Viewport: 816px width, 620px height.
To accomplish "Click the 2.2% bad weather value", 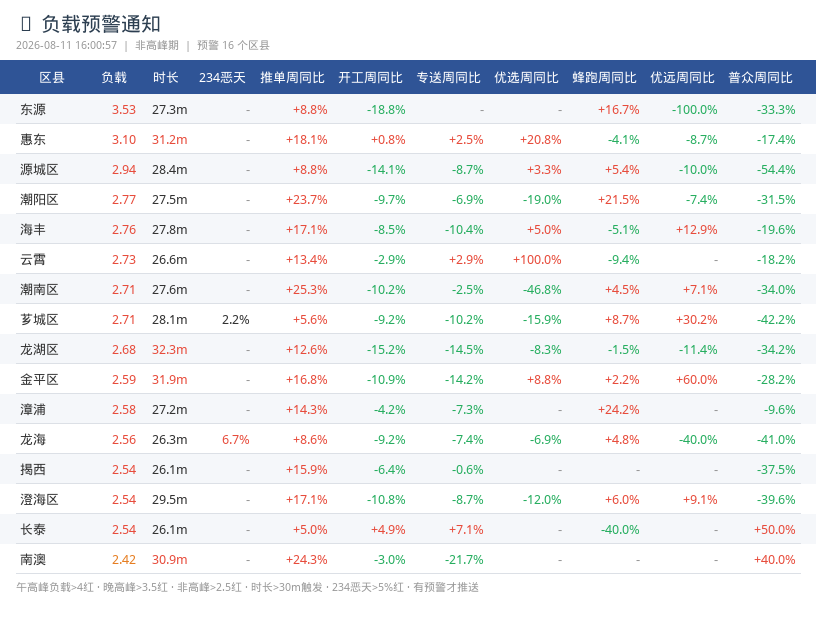I will 236,320.
